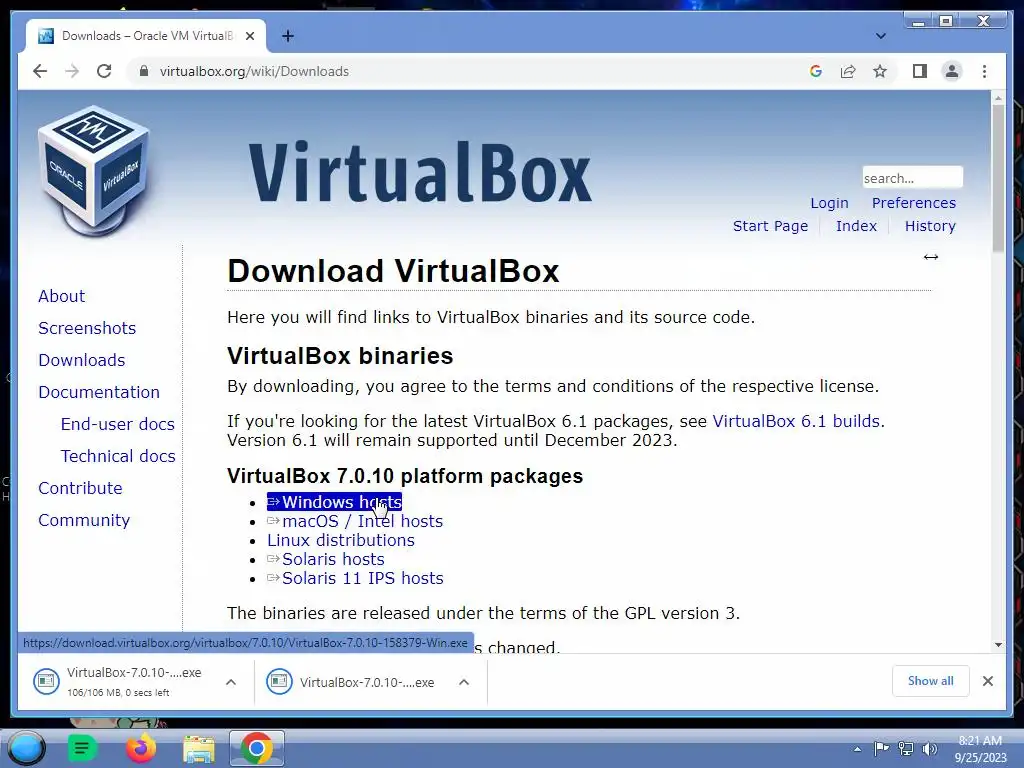Click Show all downloads button
Image resolution: width=1024 pixels, height=768 pixels.
pyautogui.click(x=931, y=681)
